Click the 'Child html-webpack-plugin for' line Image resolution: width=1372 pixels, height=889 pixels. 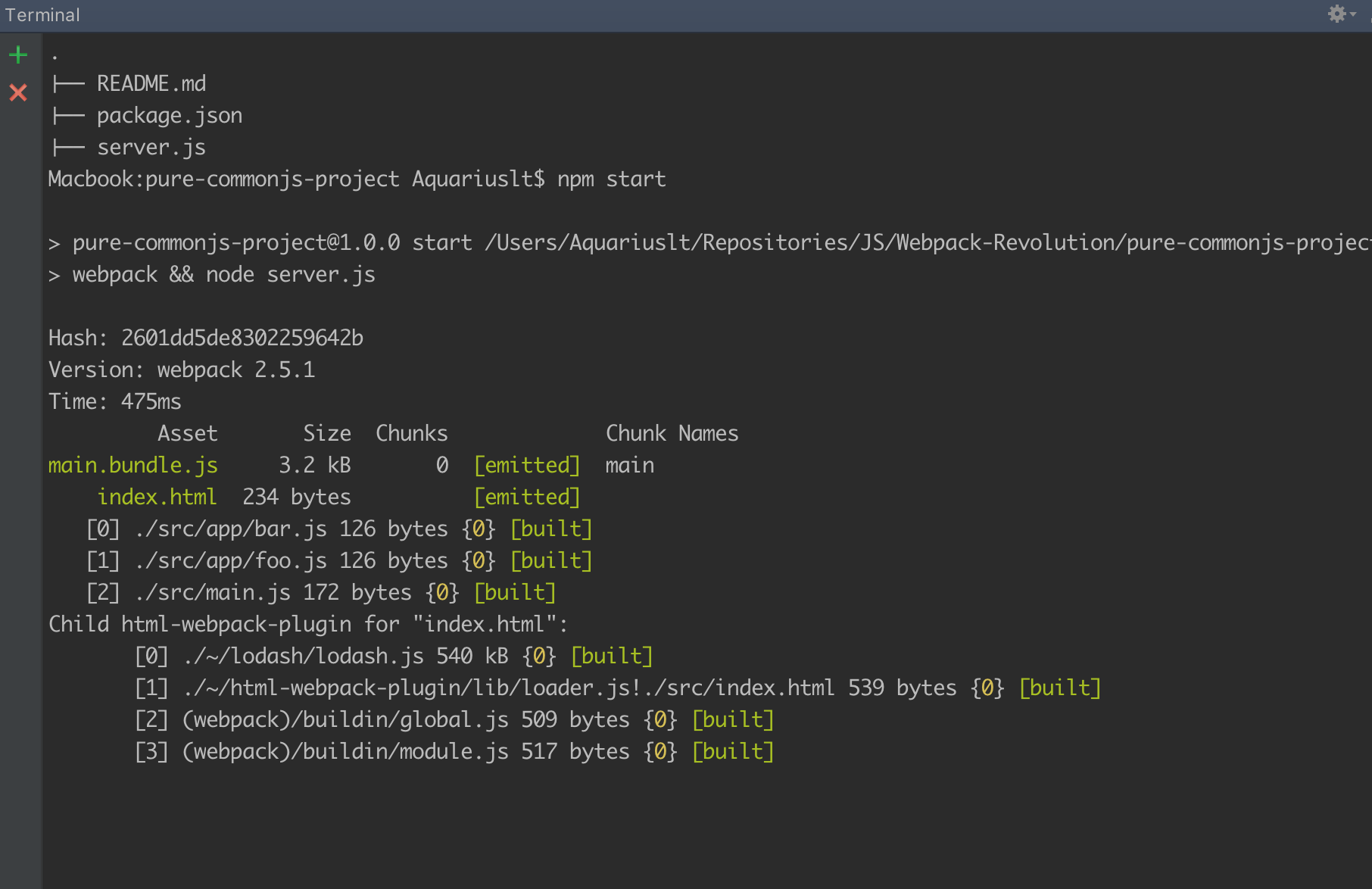309,624
